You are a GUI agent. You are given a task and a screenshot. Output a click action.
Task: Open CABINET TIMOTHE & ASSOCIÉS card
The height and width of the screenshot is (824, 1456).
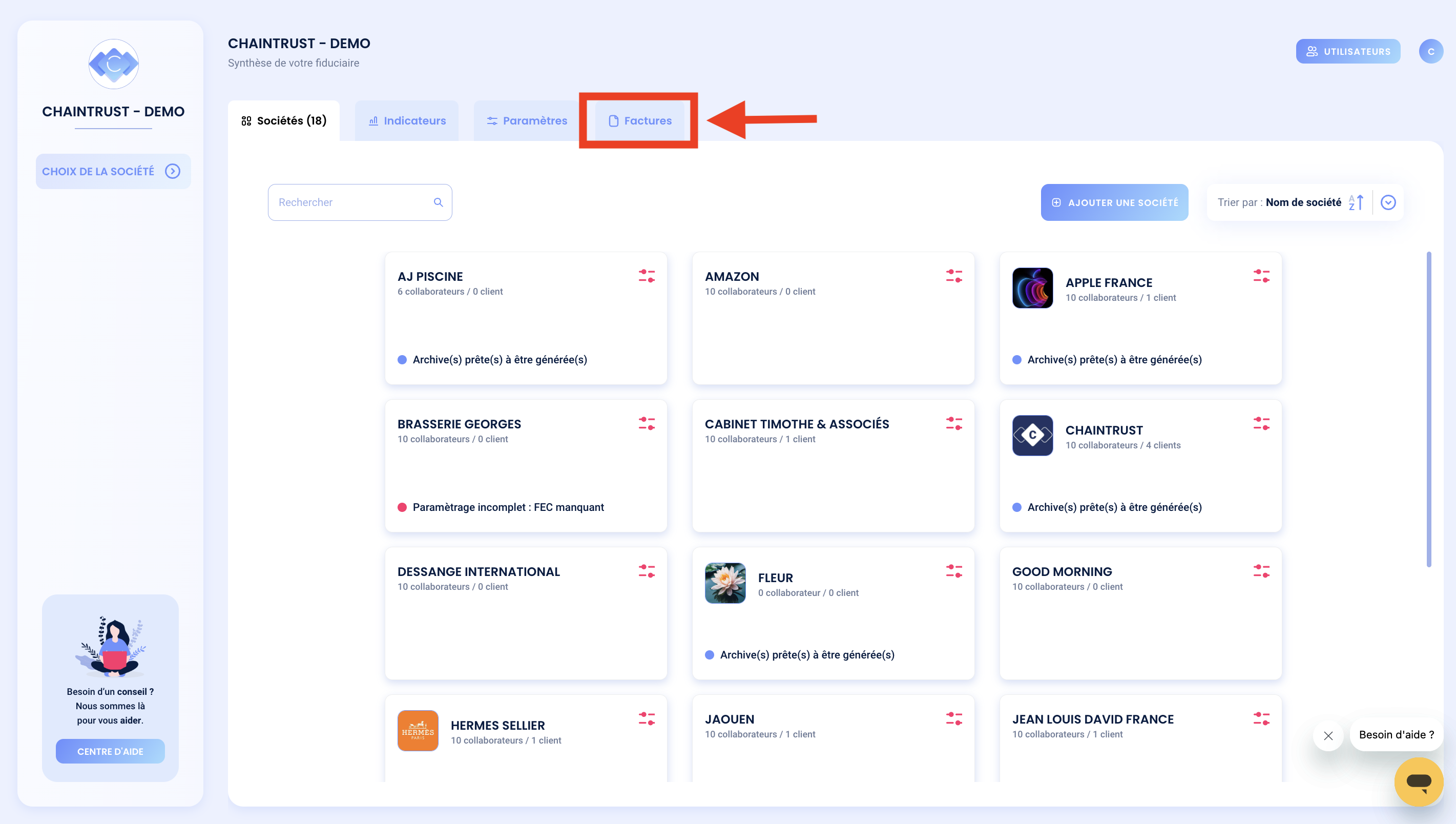(x=833, y=466)
